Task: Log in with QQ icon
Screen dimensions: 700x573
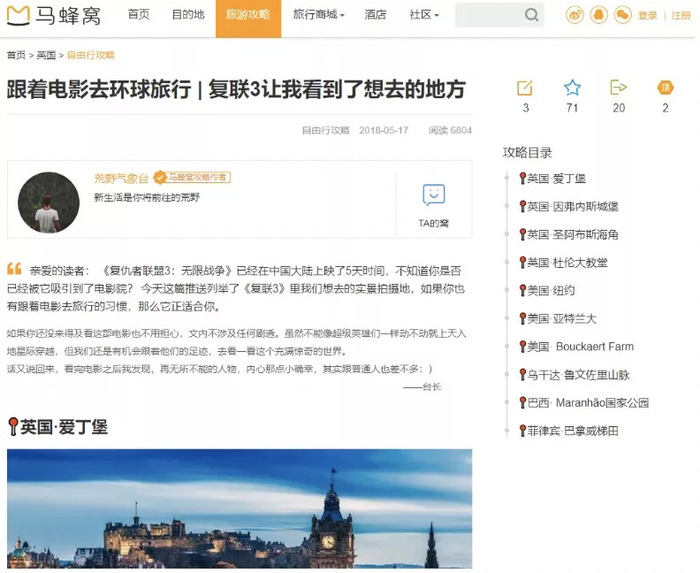Action: pos(599,15)
